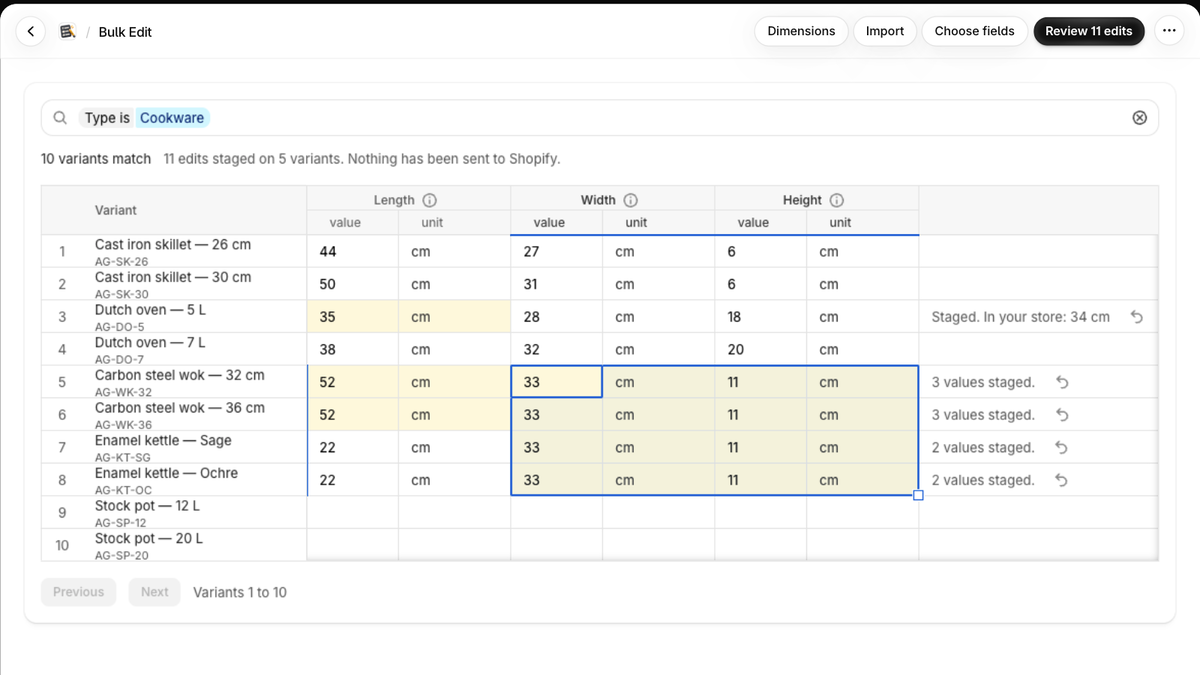1200x675 pixels.
Task: Open the three-dots more options menu
Action: pos(1168,31)
